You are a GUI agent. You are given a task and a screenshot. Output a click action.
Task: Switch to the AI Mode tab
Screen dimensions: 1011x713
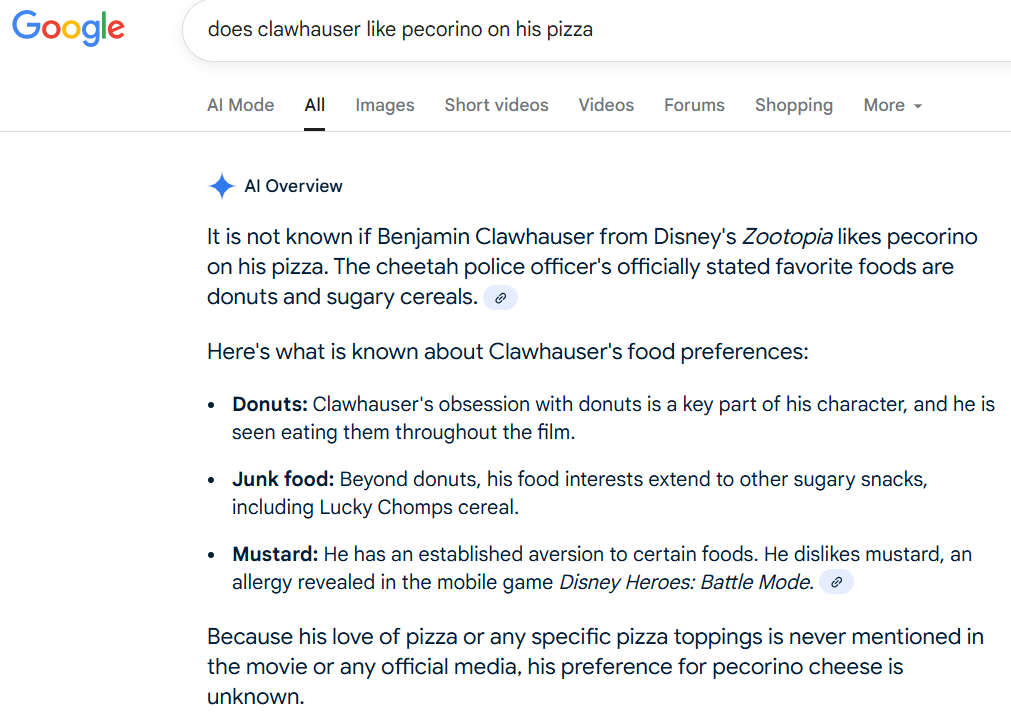click(x=240, y=105)
